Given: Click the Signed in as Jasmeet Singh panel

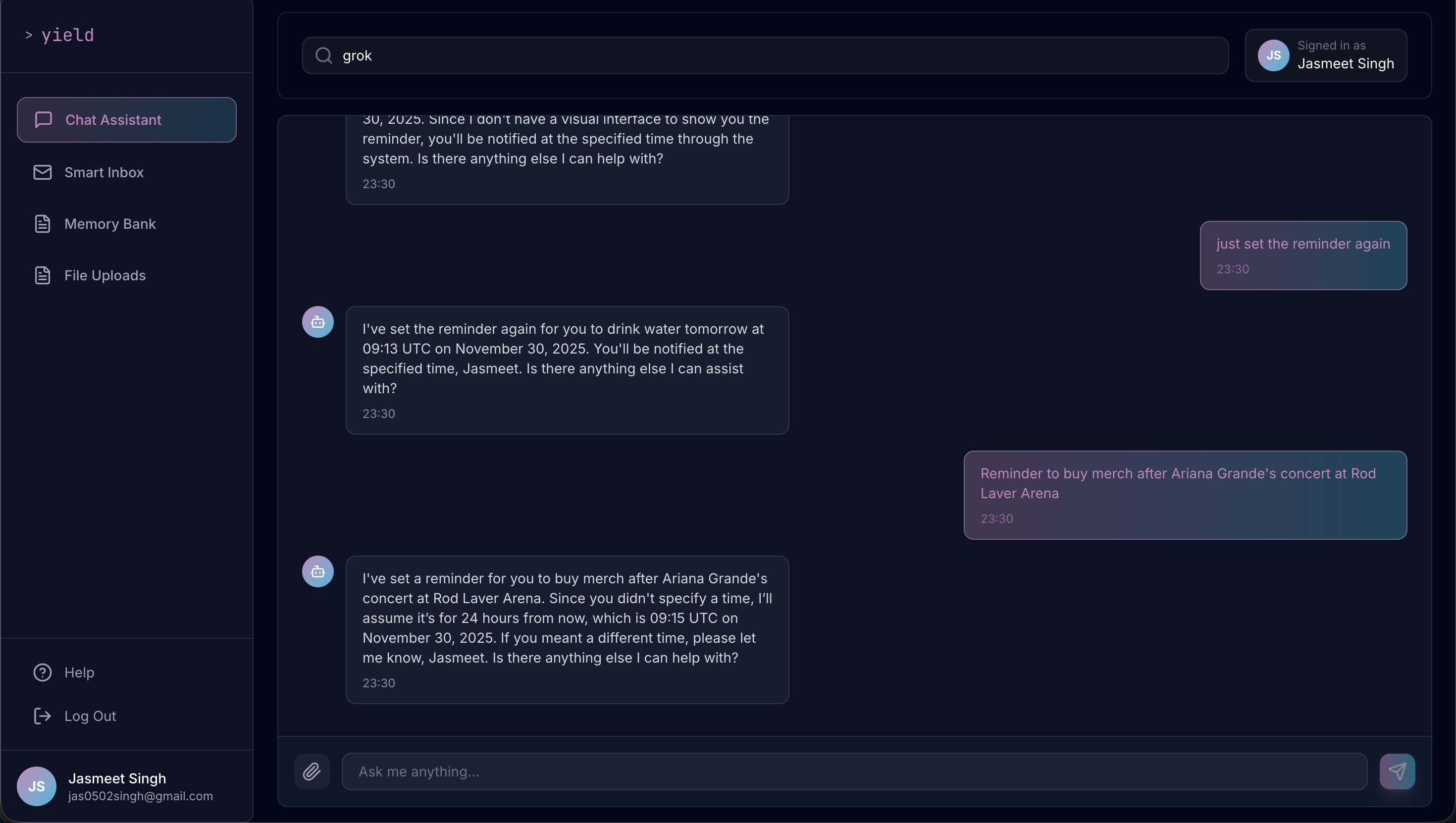Looking at the screenshot, I should coord(1327,55).
